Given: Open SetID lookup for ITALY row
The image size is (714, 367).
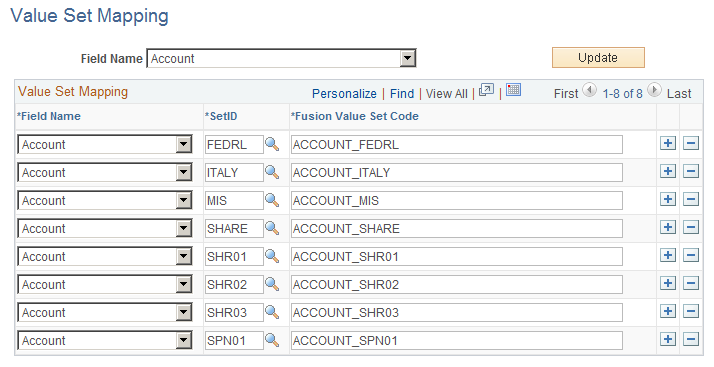Looking at the screenshot, I should 272,172.
